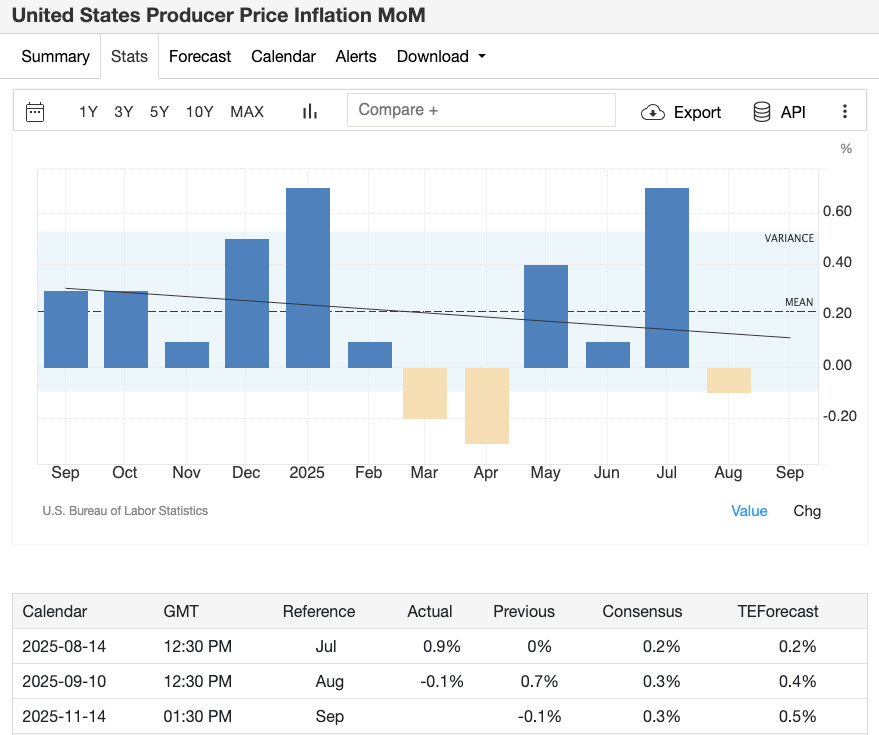Click the April negative beige bar
This screenshot has height=735, width=879.
point(487,405)
